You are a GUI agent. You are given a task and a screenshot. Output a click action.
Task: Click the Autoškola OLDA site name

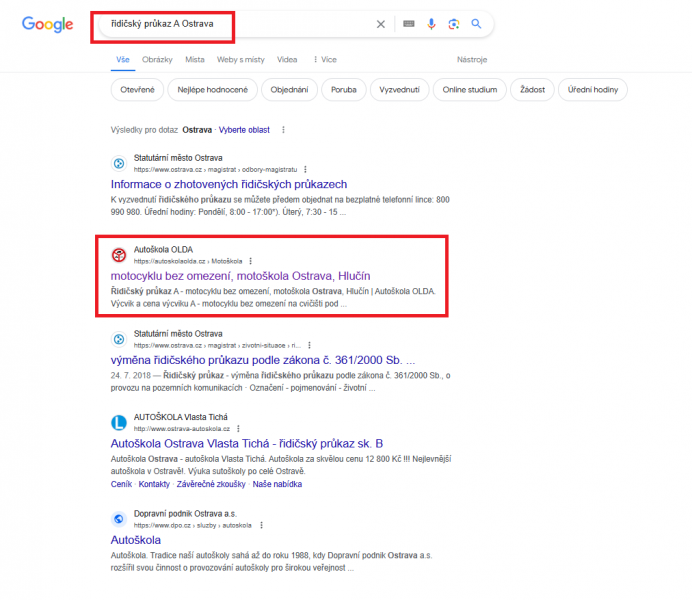pyautogui.click(x=163, y=250)
